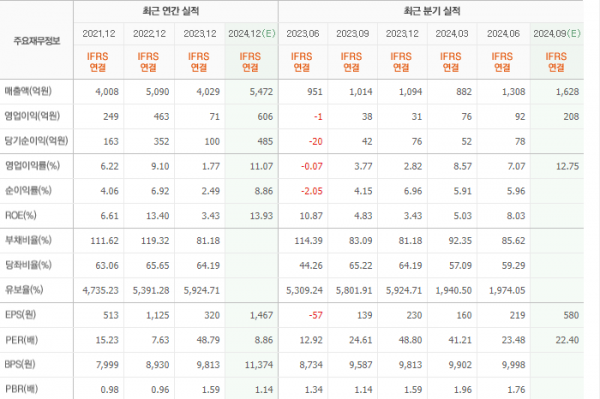The image size is (600, 399).
Task: Click the PER(배) row label
Action: pyautogui.click(x=21, y=340)
